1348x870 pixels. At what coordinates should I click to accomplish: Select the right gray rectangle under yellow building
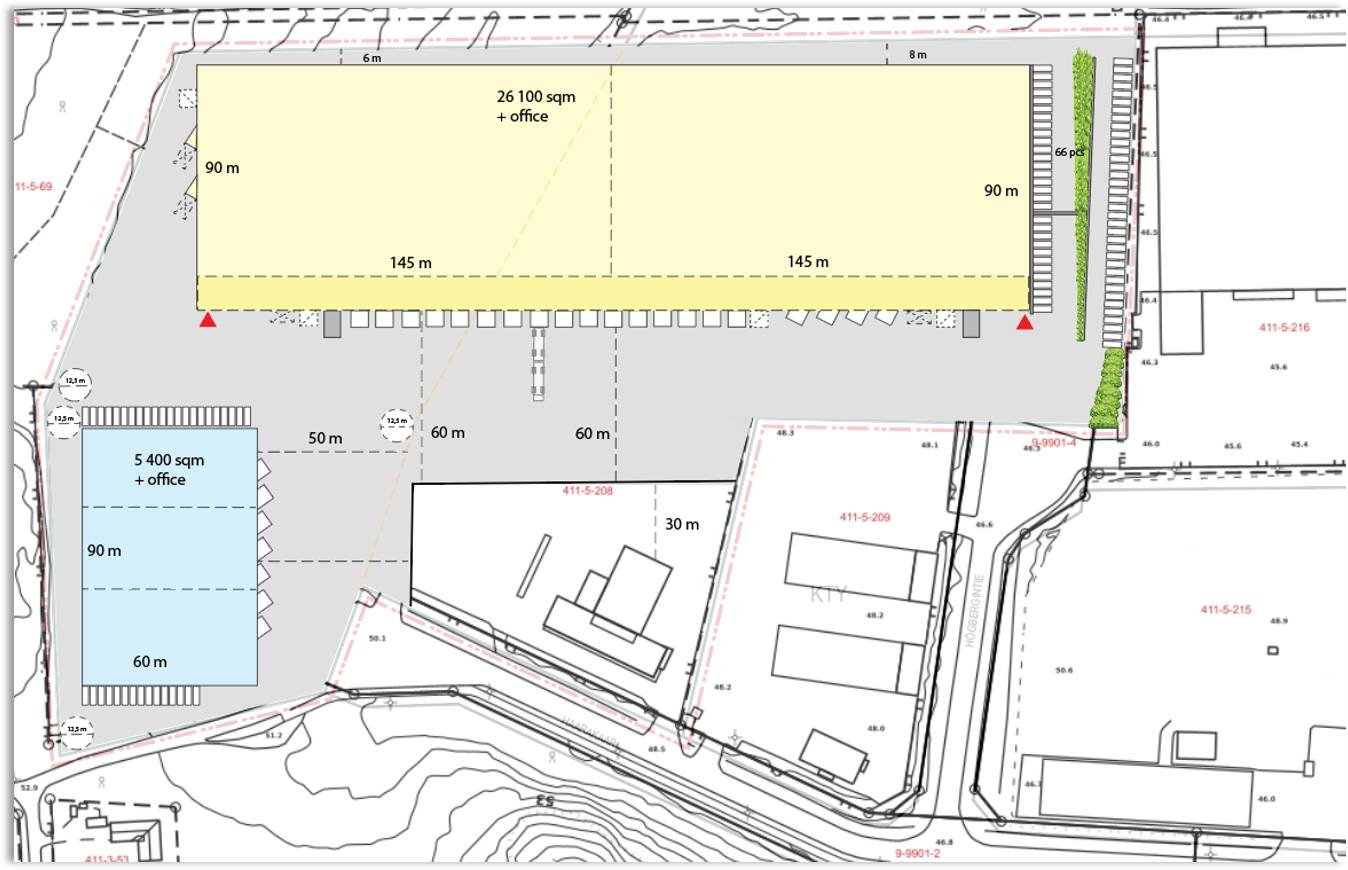(970, 323)
